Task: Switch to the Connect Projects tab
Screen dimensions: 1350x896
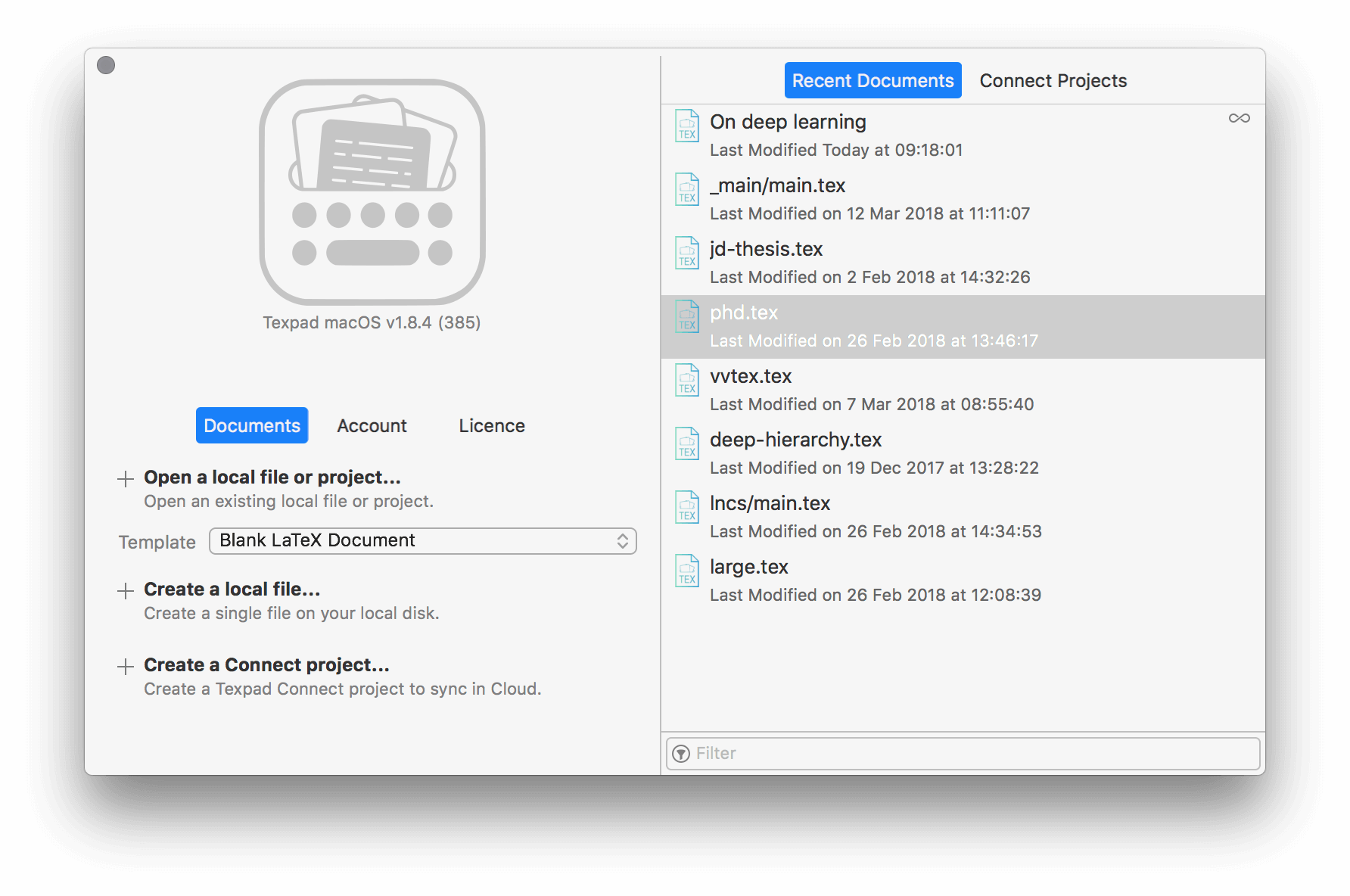Action: [1053, 80]
